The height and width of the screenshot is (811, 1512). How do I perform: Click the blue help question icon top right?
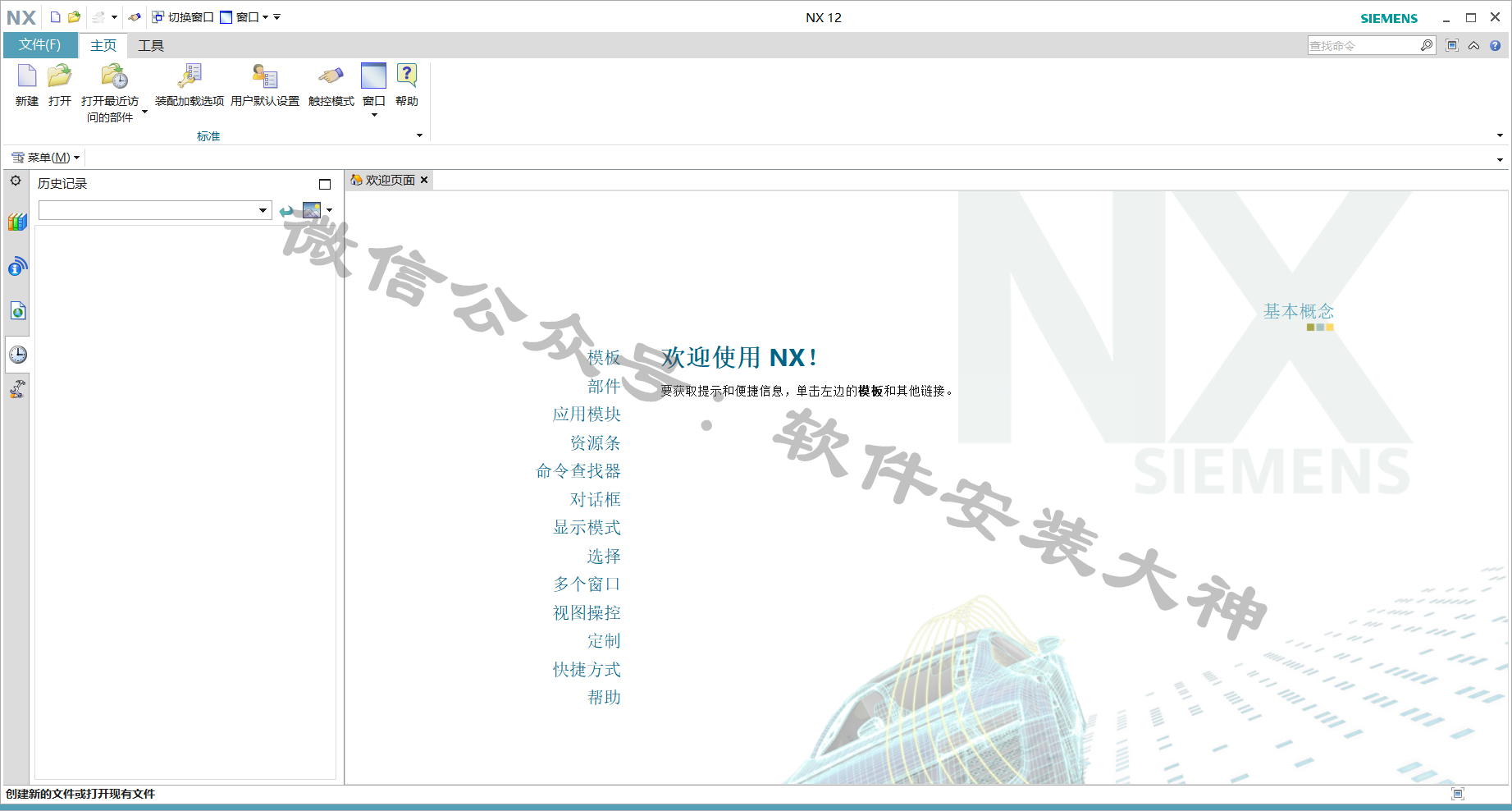point(1496,46)
